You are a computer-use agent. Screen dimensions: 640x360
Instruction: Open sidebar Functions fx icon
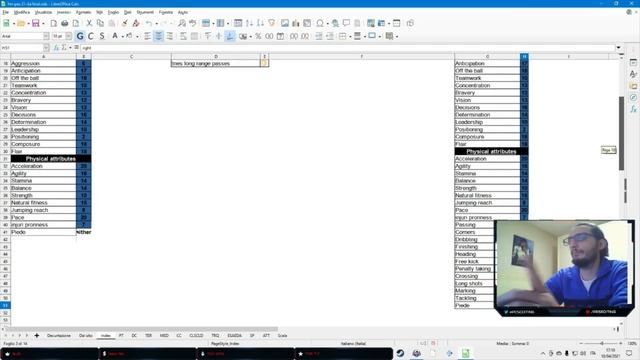coord(633,109)
